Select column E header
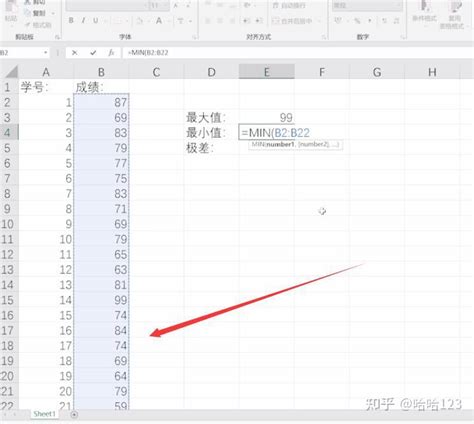This screenshot has height=424, width=474. point(266,72)
